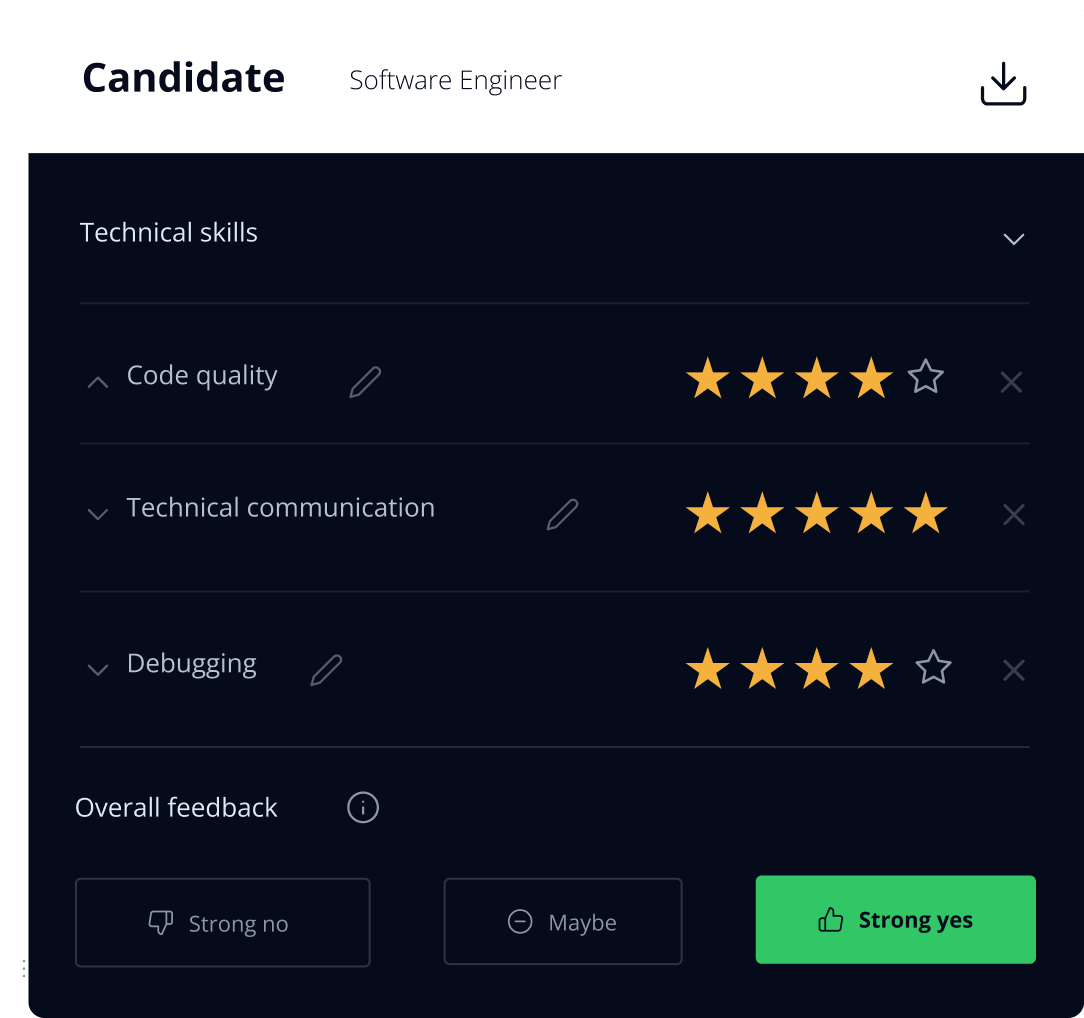Collapse the Technical skills section
Viewport: 1084px width, 1018px height.
[x=1013, y=239]
